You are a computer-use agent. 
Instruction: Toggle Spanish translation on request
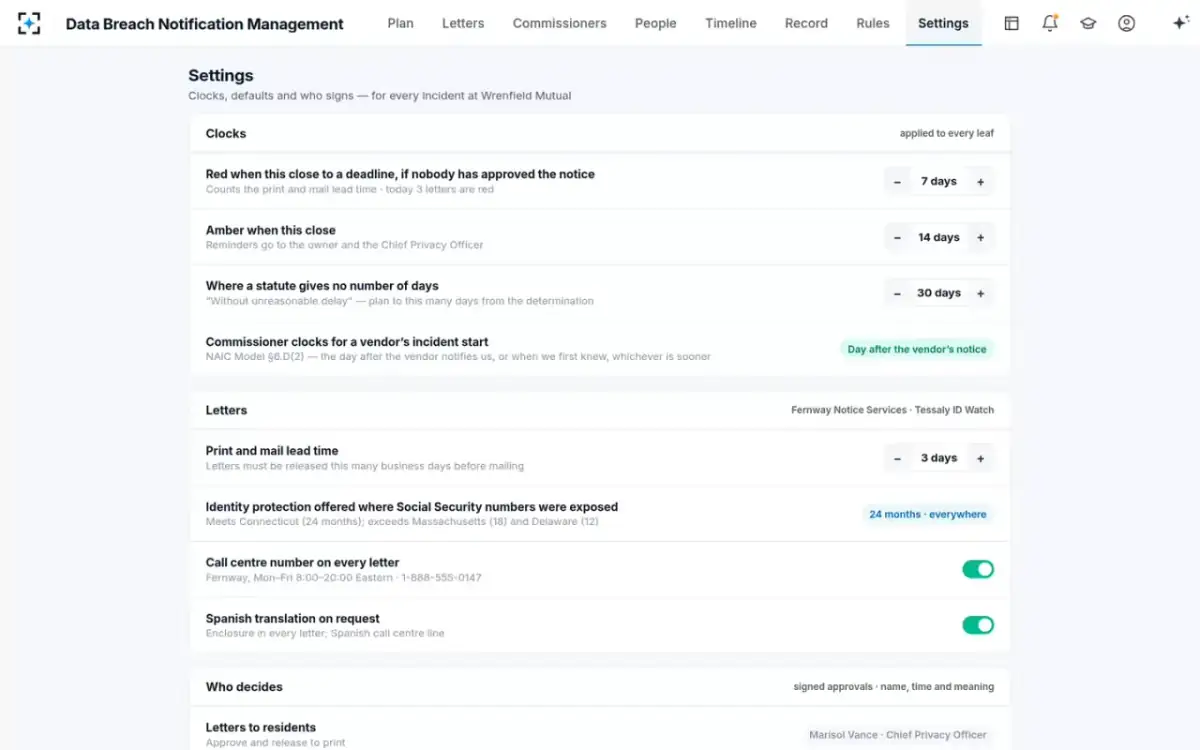pyautogui.click(x=978, y=625)
